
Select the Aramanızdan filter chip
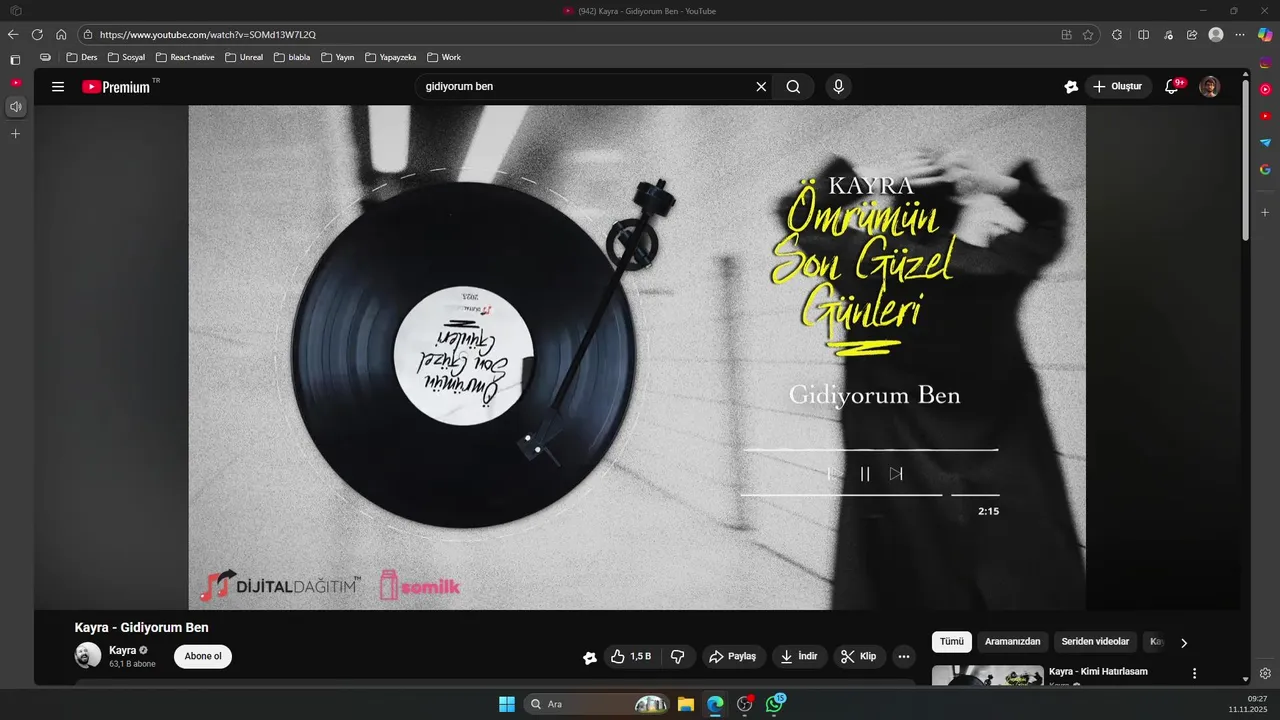[x=1013, y=642]
